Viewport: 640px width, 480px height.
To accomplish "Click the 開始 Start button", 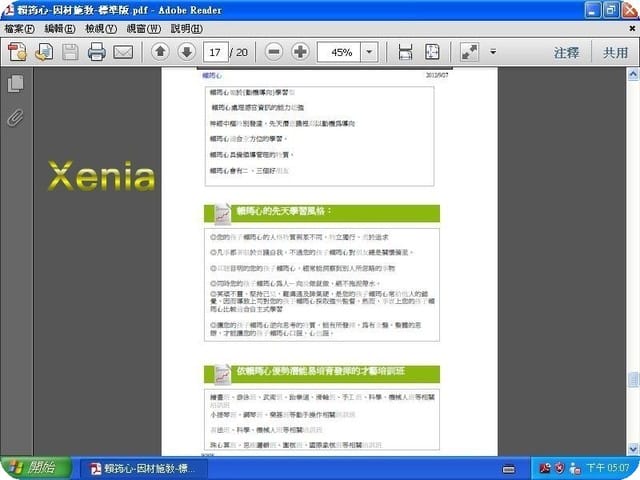I will 36,468.
